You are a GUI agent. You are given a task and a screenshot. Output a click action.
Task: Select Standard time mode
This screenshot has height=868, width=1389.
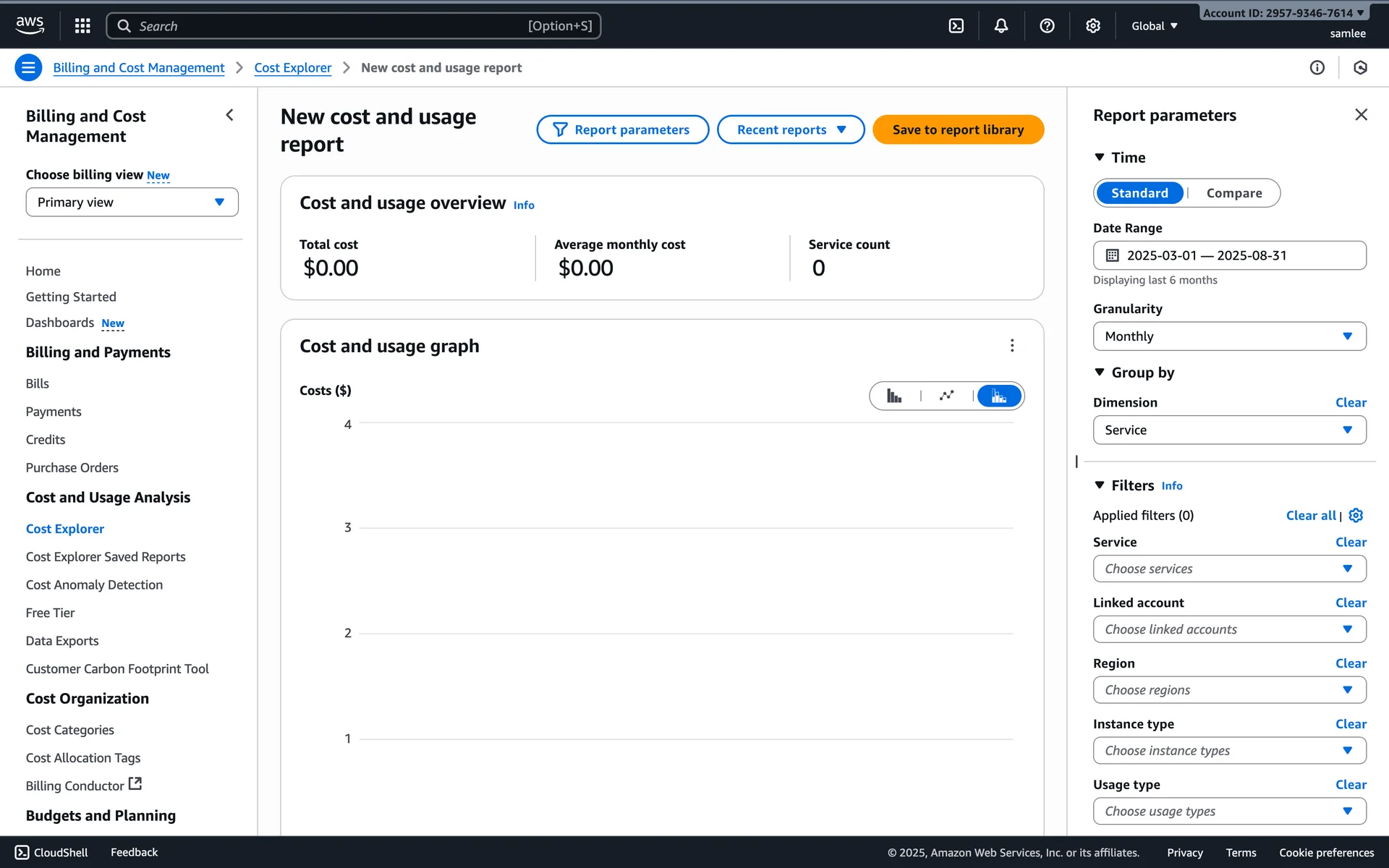tap(1139, 193)
